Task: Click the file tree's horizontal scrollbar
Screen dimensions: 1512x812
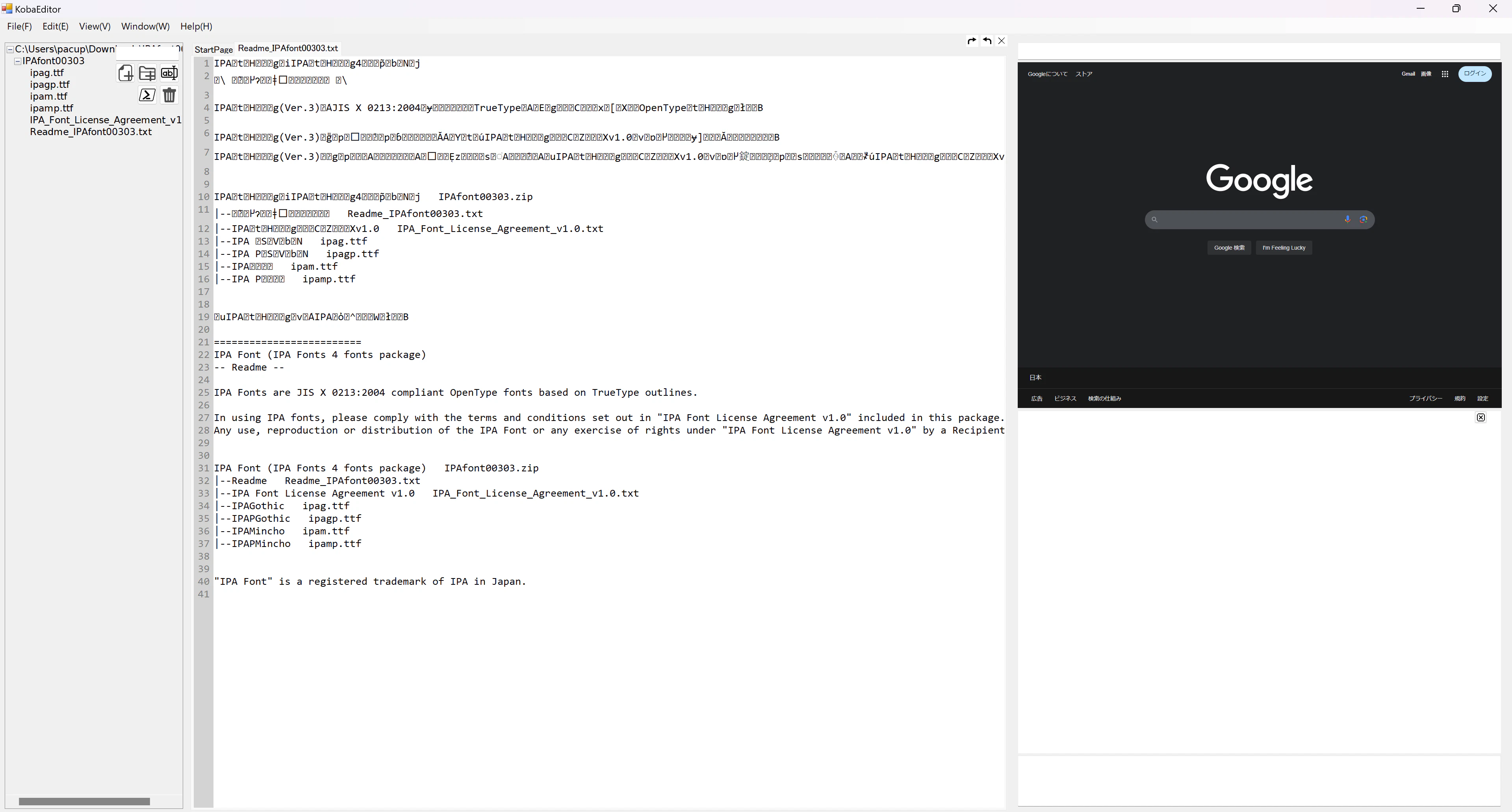Action: [x=84, y=801]
